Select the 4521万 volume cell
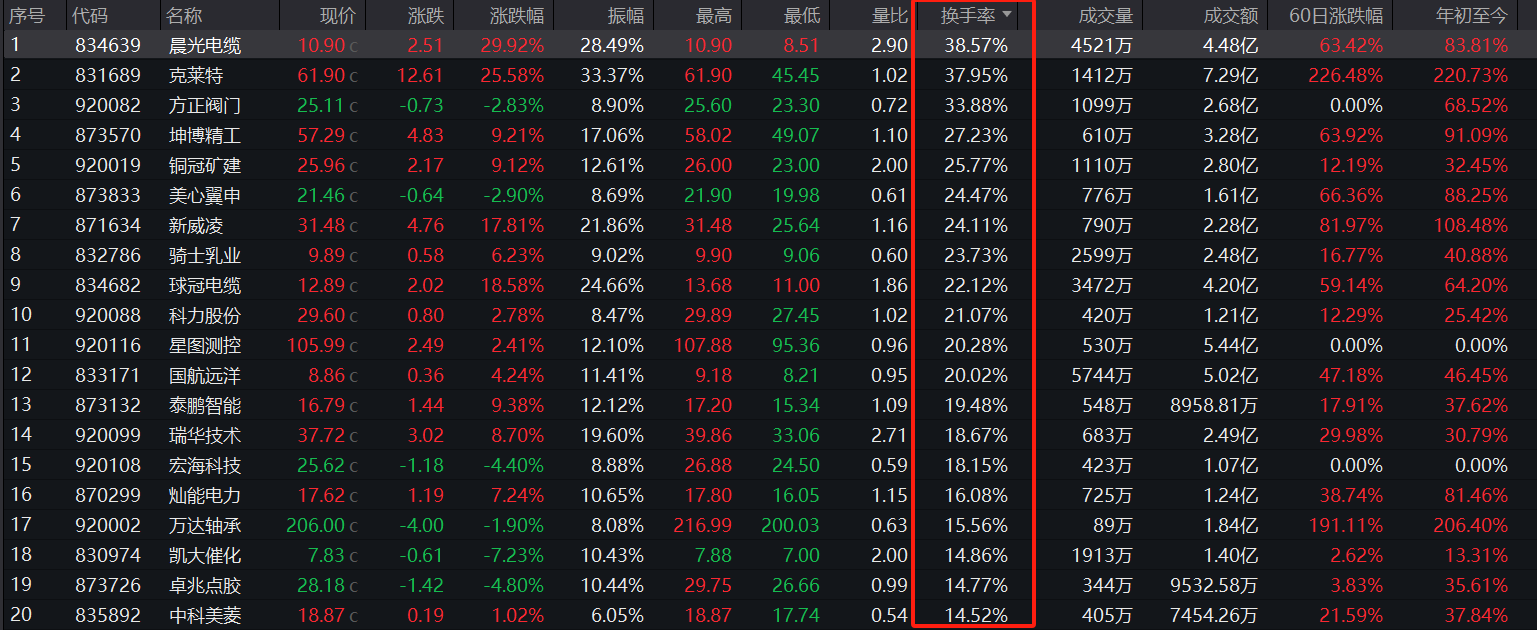This screenshot has width=1537, height=630. pyautogui.click(x=1101, y=45)
